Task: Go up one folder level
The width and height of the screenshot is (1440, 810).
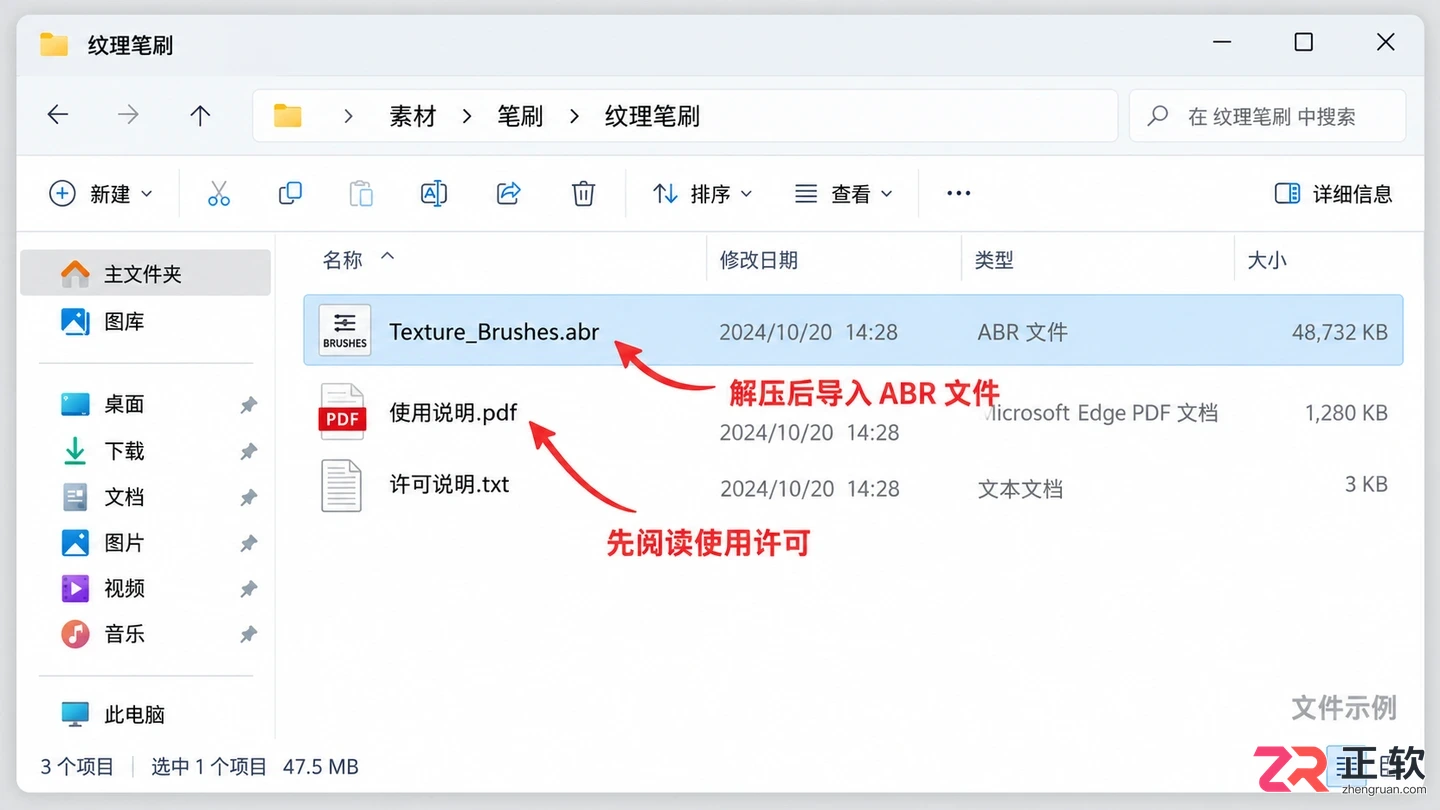Action: pos(200,115)
